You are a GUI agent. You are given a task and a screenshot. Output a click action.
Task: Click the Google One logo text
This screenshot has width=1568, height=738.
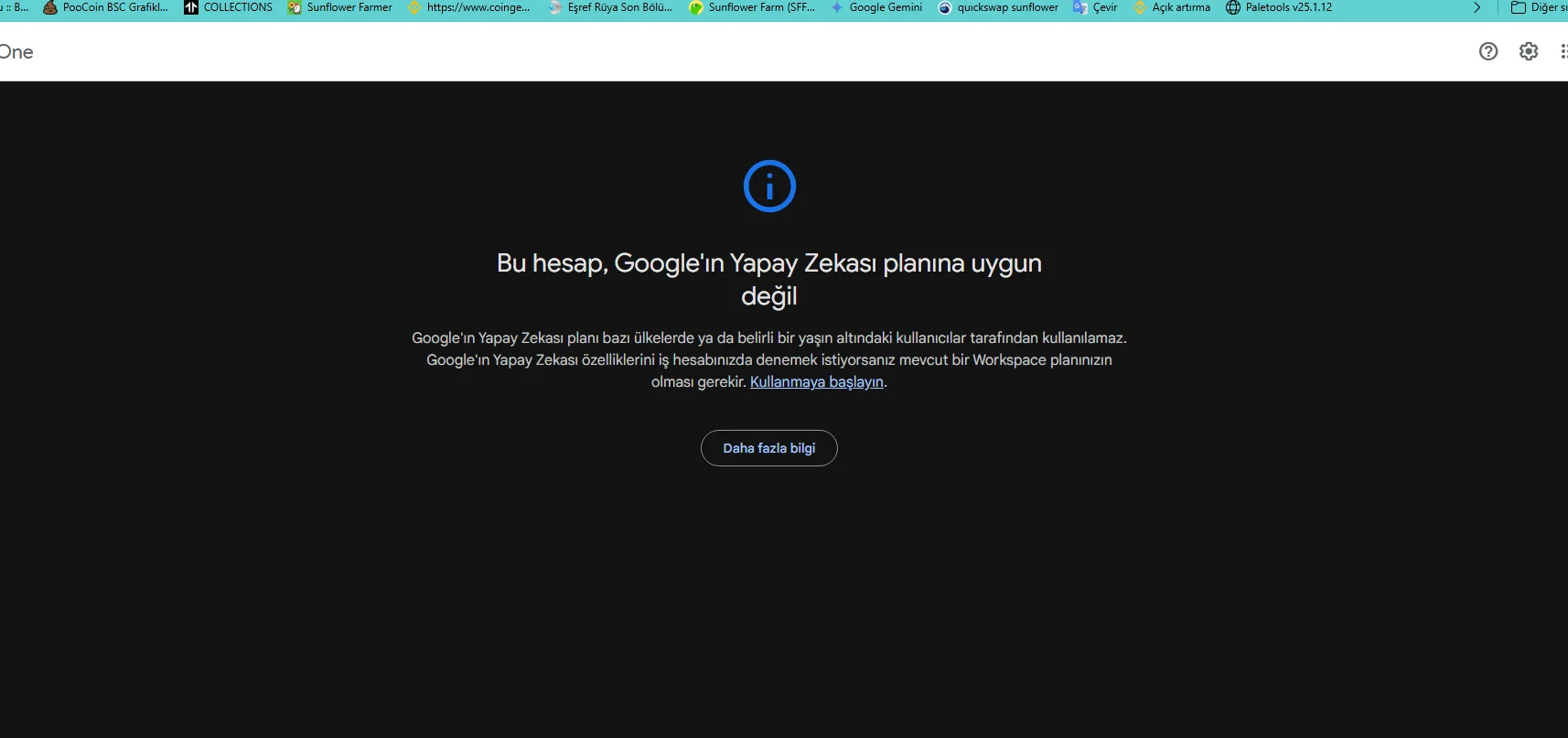(x=16, y=52)
